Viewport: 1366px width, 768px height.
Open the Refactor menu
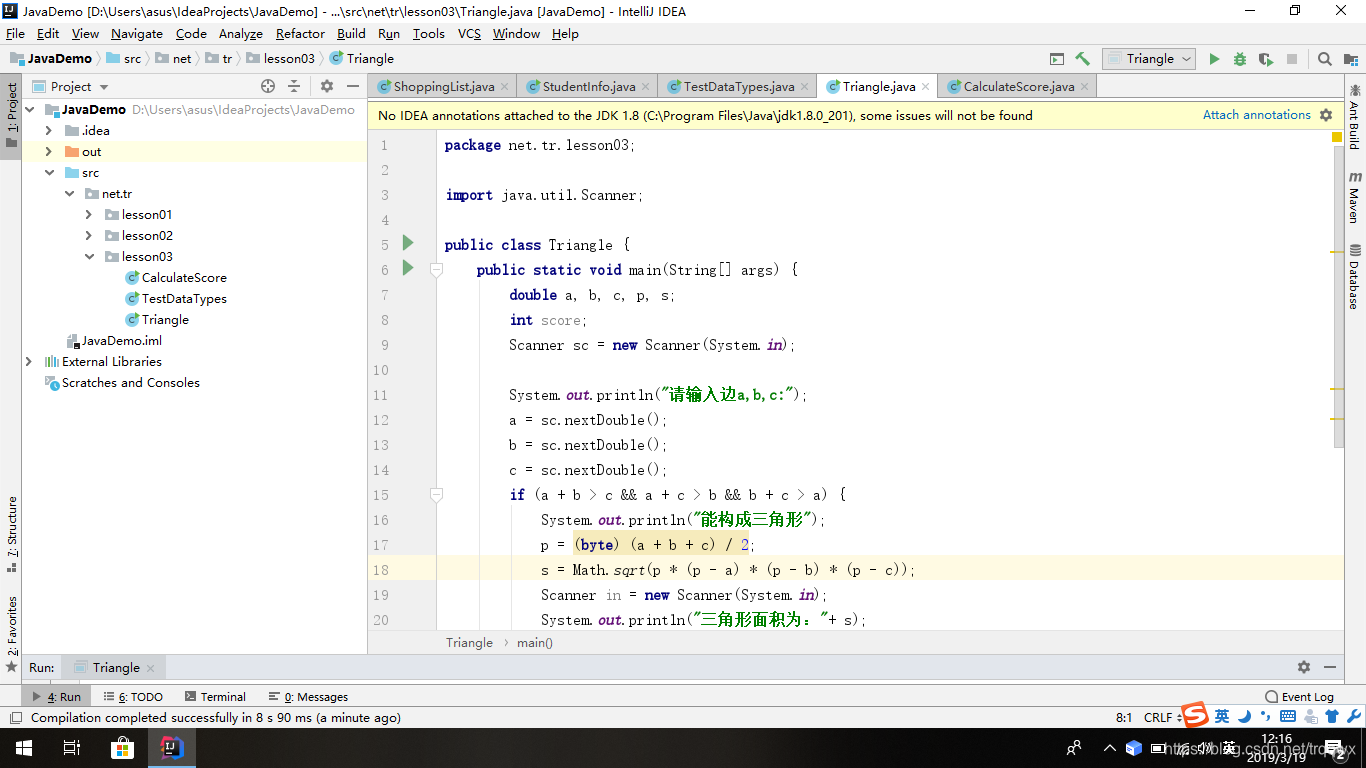click(x=300, y=34)
